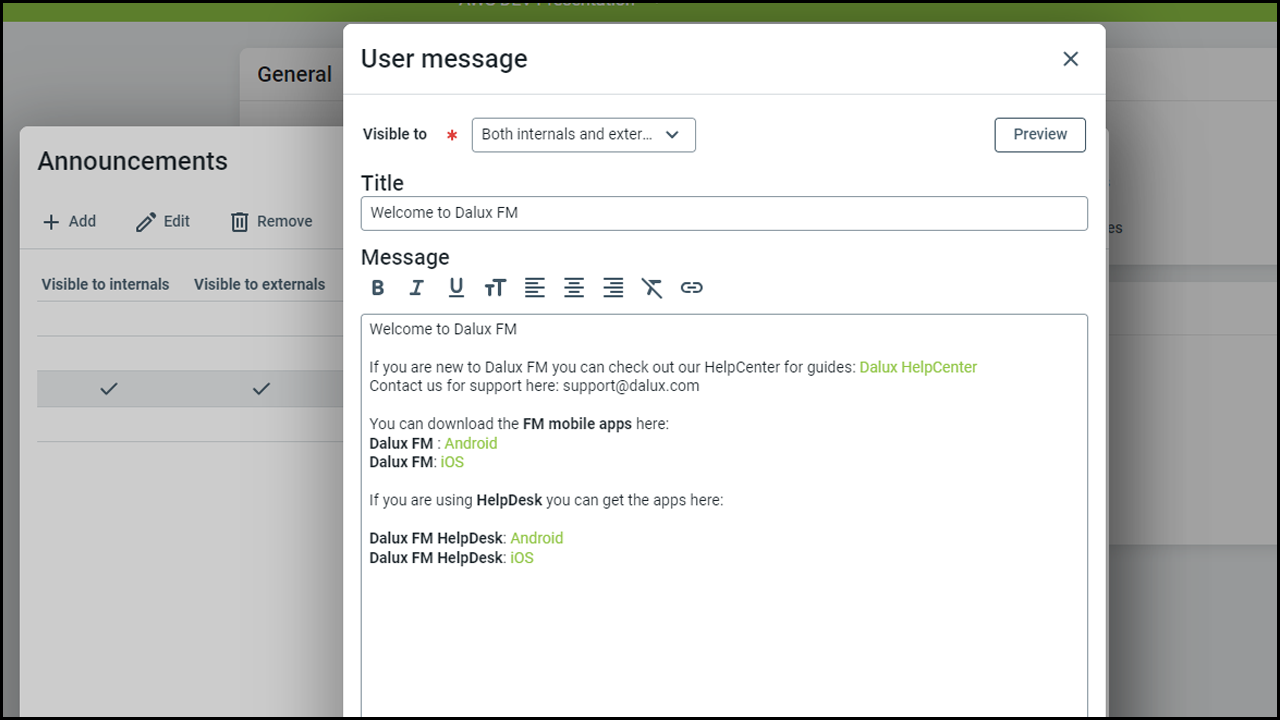Expand the Visible to dropdown
The image size is (1280, 720).
pyautogui.click(x=583, y=135)
